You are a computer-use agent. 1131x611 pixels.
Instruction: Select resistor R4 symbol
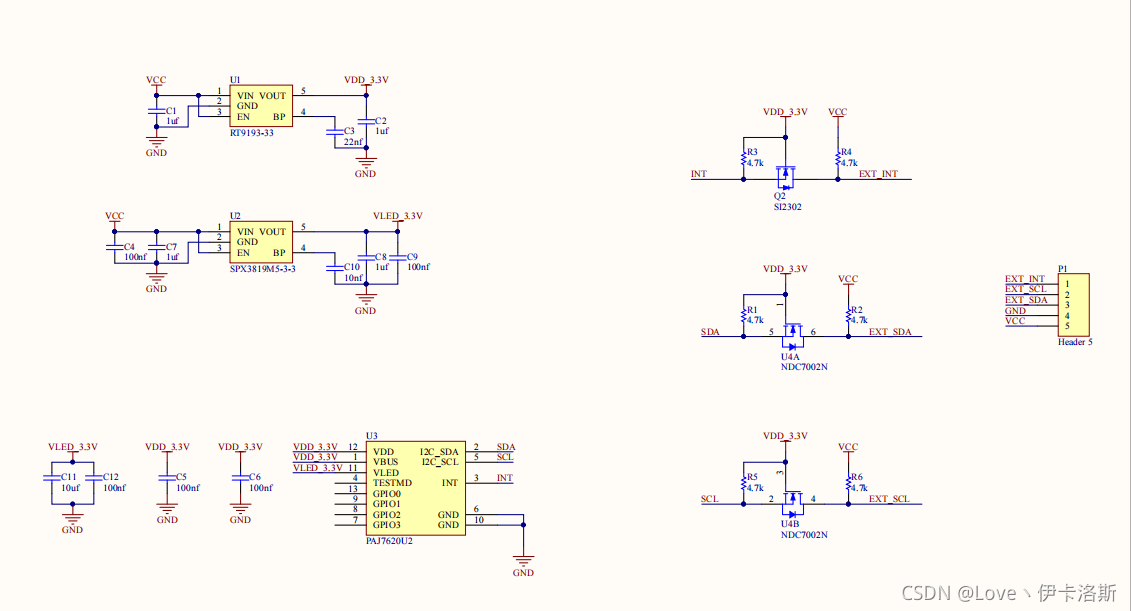tap(838, 158)
